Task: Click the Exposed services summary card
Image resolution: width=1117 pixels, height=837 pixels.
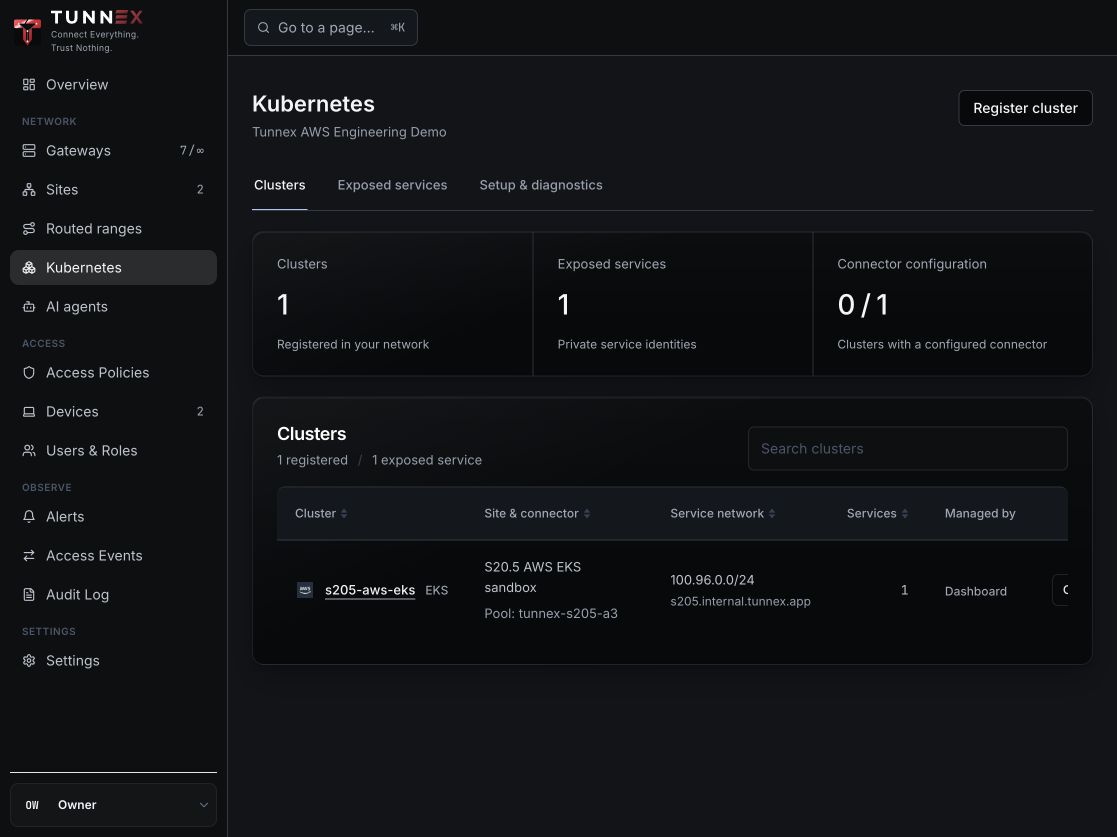Action: coord(672,304)
